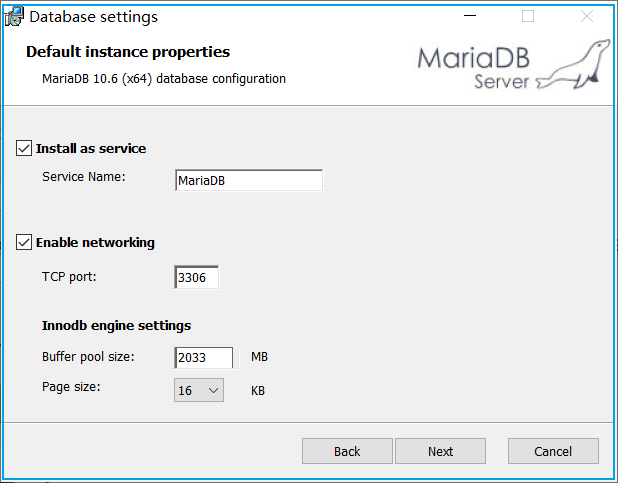Click the 'TCP port:' label
This screenshot has width=618, height=483.
click(x=69, y=277)
